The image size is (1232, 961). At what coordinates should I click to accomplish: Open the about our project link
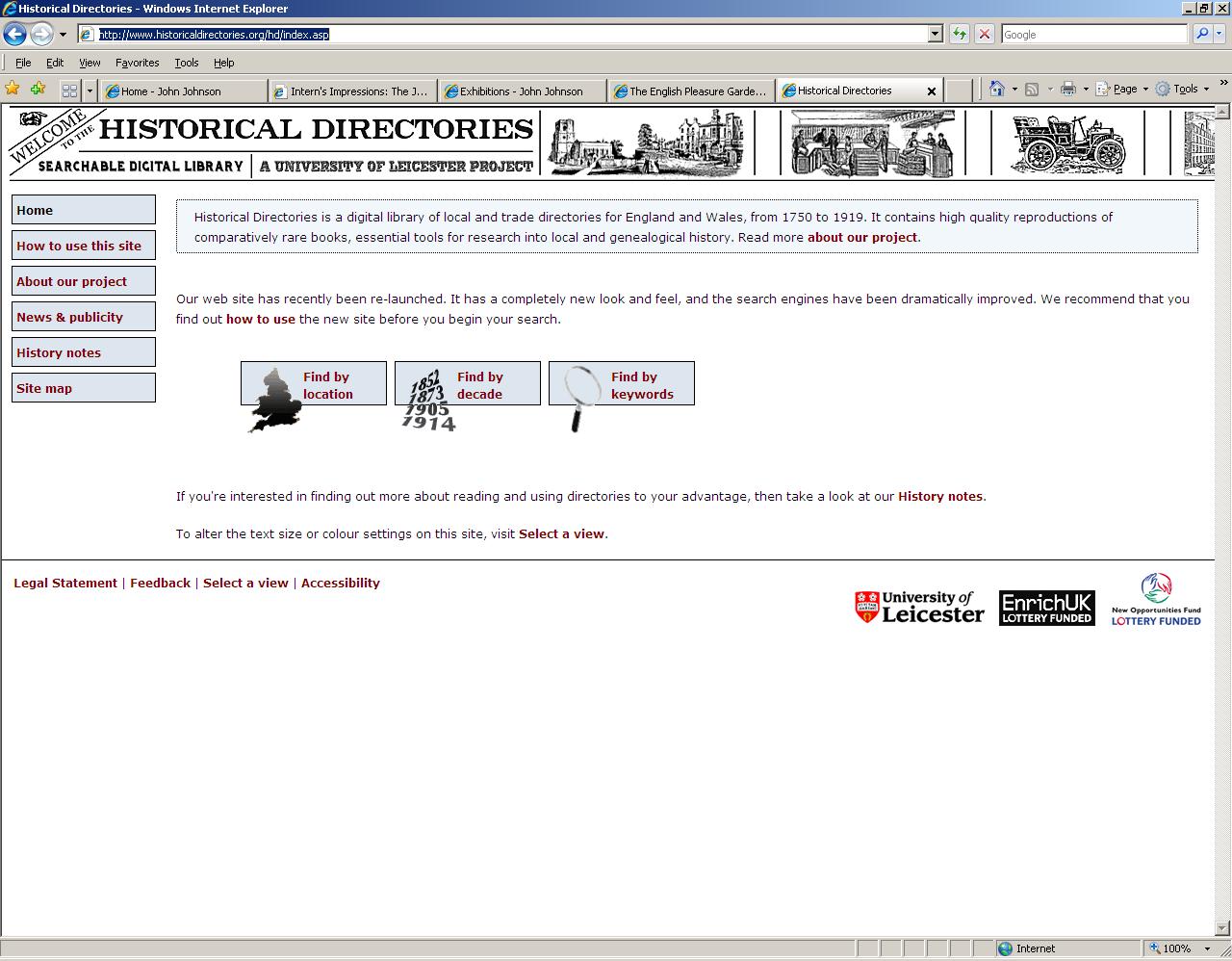863,237
